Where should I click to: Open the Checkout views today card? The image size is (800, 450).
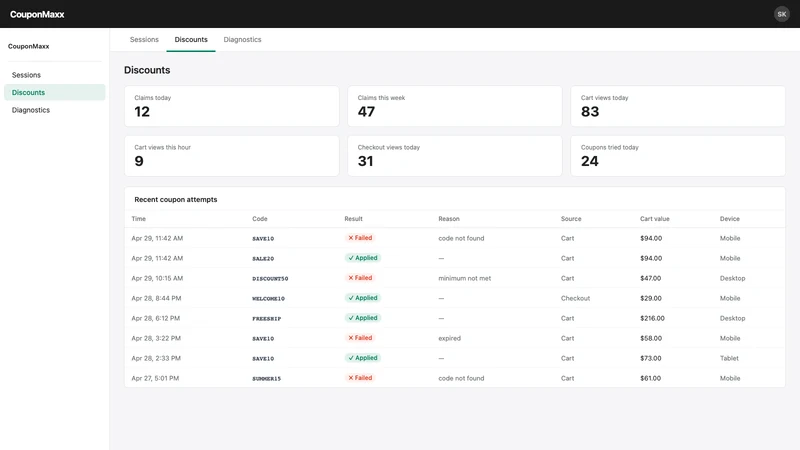(x=455, y=156)
